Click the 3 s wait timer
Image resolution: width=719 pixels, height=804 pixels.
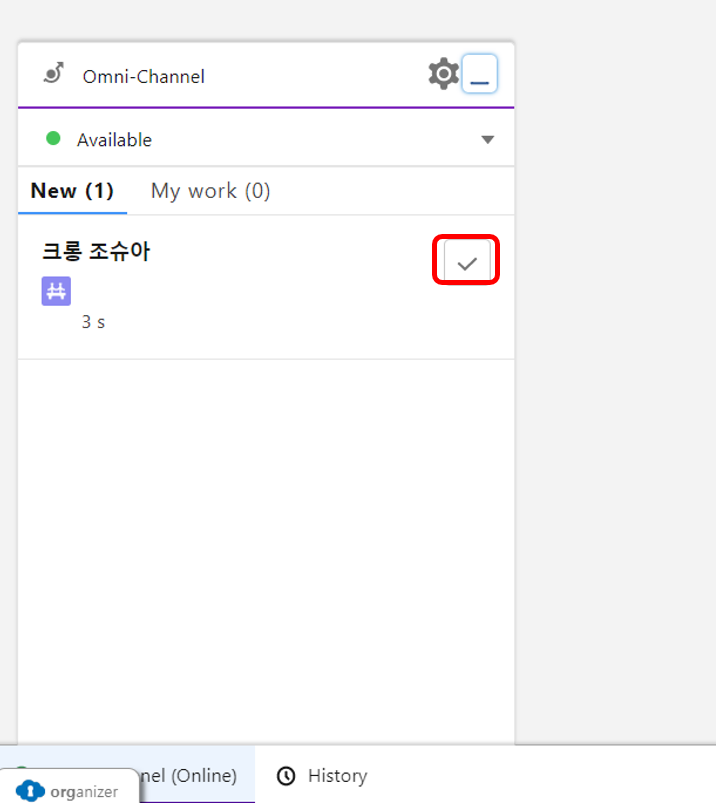coord(93,323)
